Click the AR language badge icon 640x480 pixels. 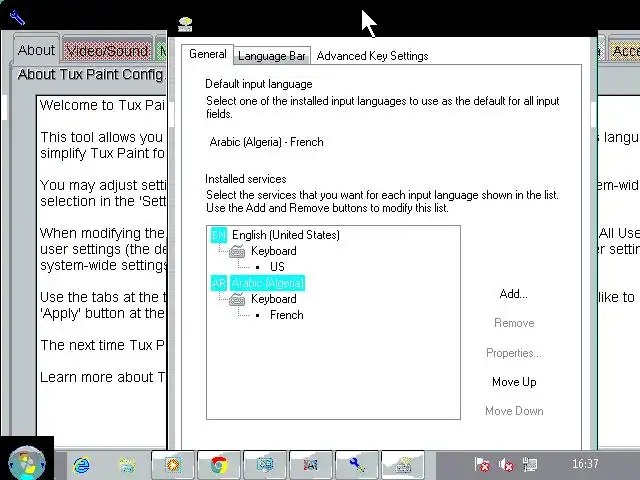219,283
